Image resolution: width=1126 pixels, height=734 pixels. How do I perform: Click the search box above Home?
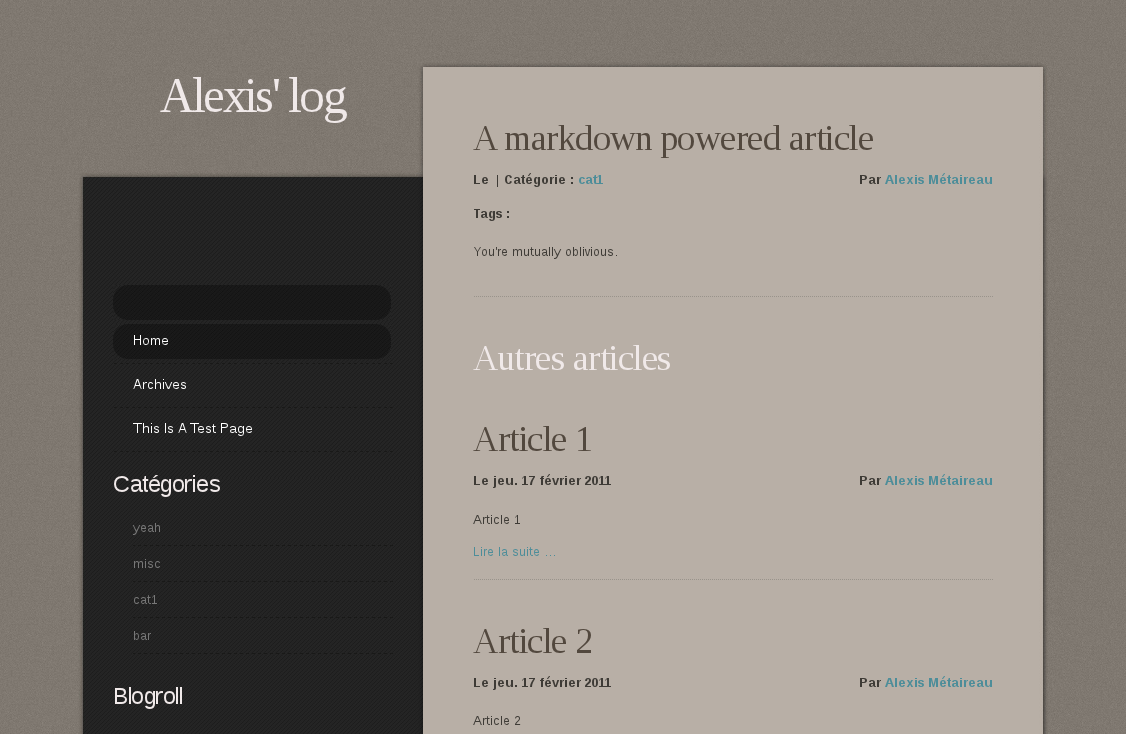tap(251, 302)
